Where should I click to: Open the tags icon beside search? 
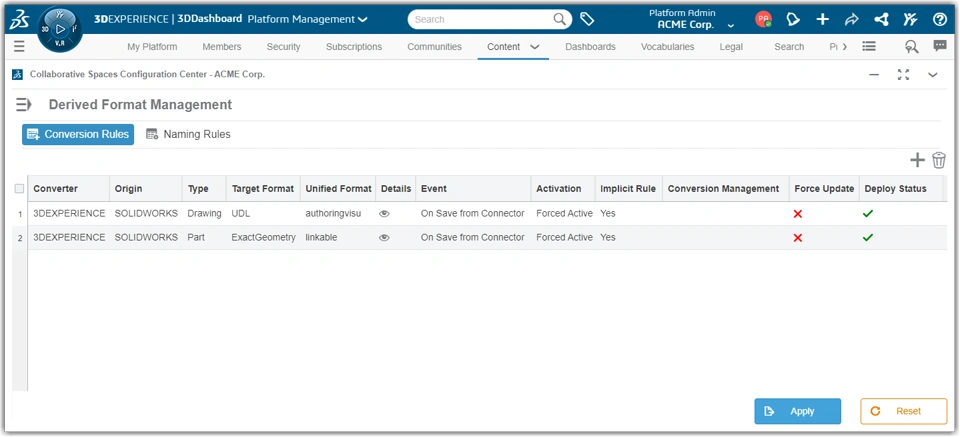tap(587, 20)
